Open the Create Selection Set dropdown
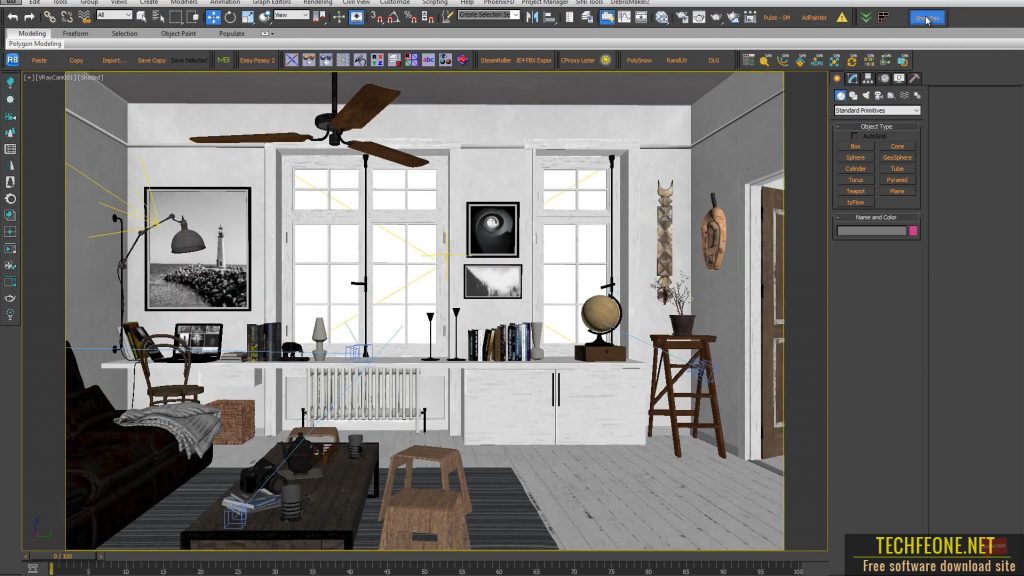Screen dimensions: 1024x576 [x=488, y=14]
